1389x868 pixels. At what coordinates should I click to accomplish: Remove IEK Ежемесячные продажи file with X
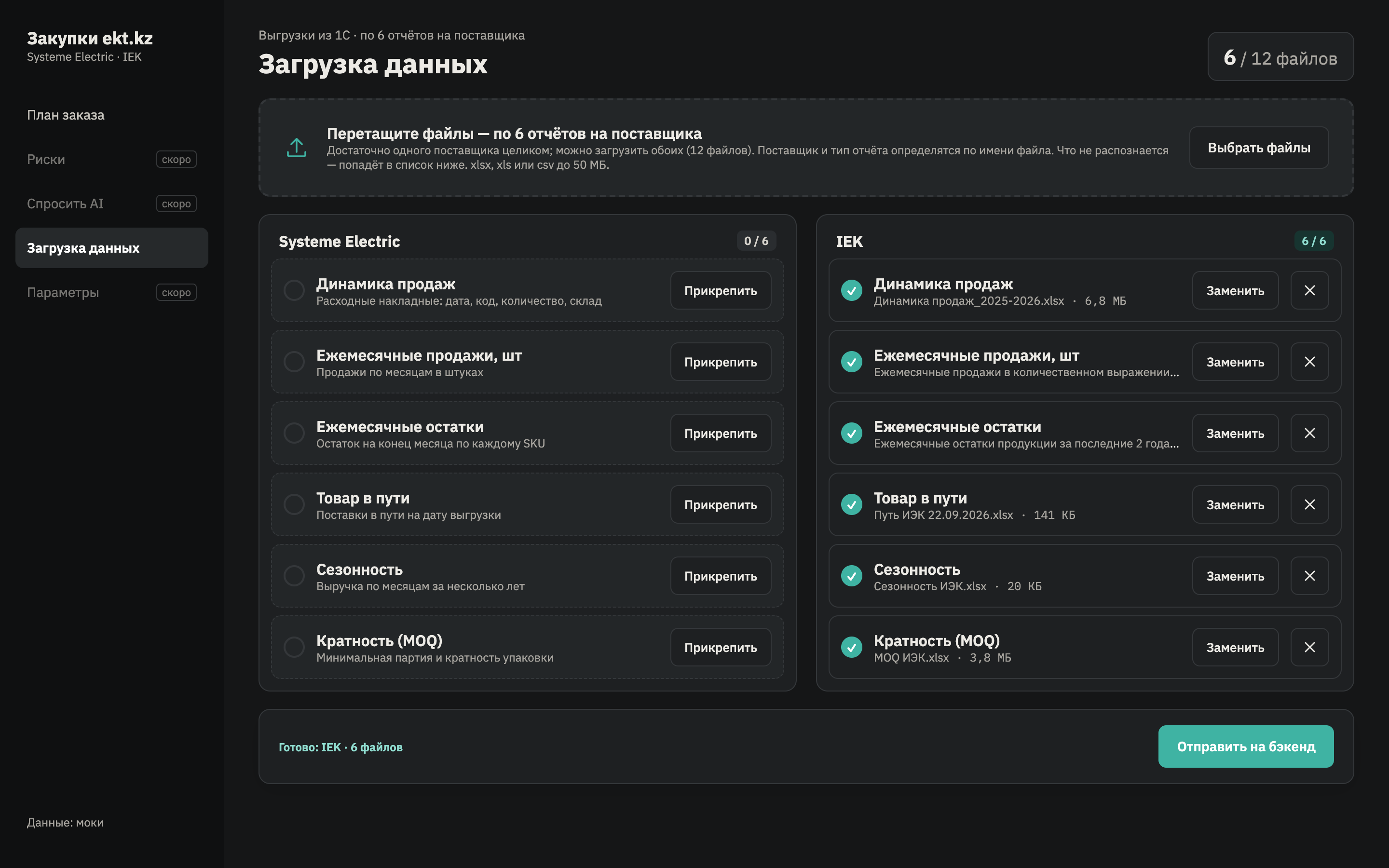tap(1309, 362)
